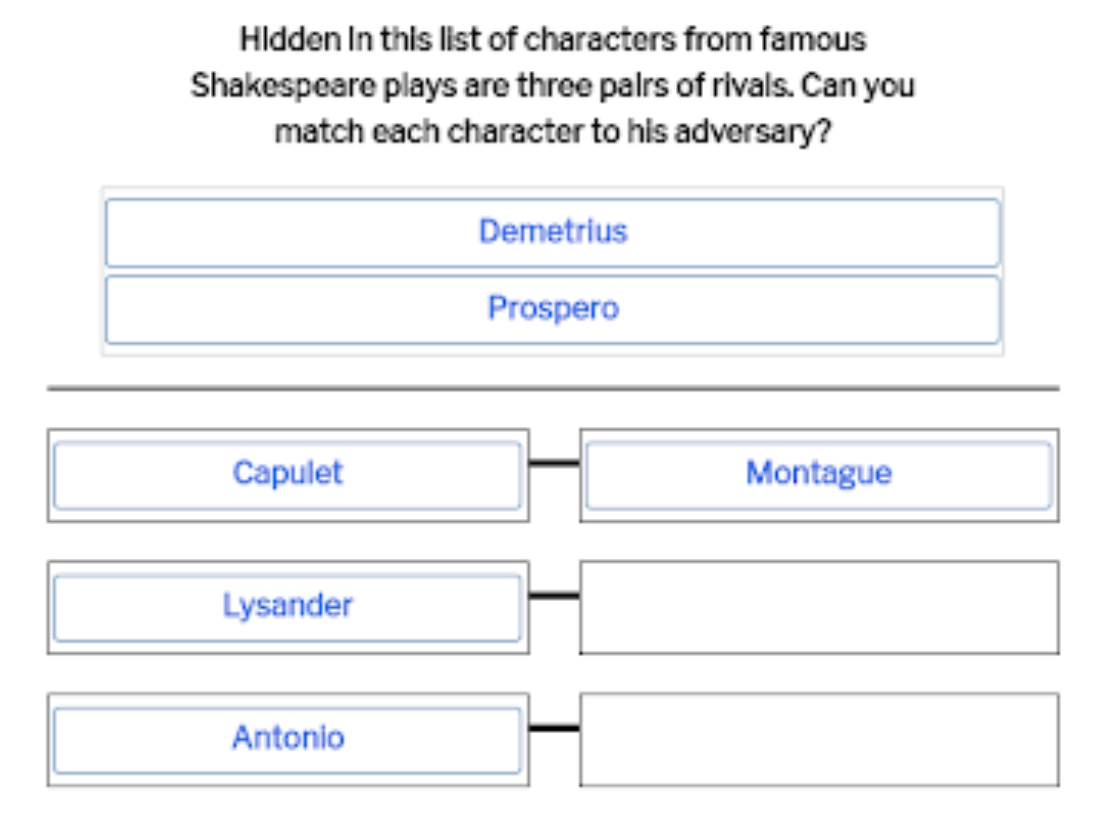Click the connector line right of Lysander

pyautogui.click(x=554, y=596)
